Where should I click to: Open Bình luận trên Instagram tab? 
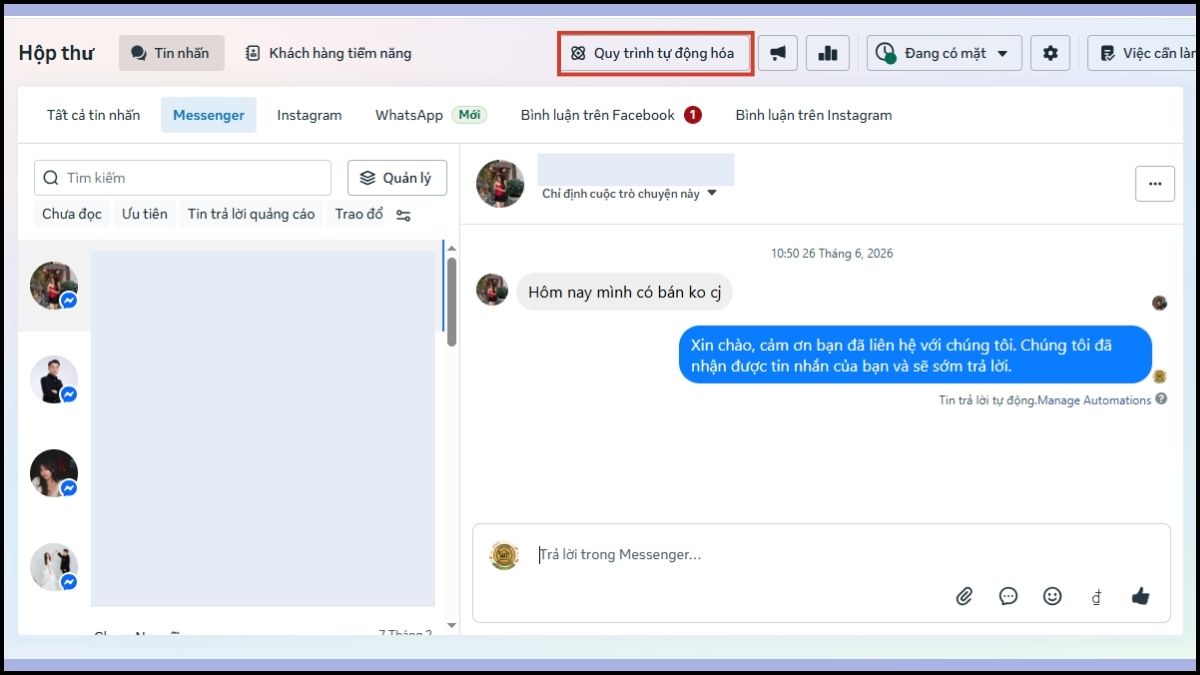tap(813, 115)
